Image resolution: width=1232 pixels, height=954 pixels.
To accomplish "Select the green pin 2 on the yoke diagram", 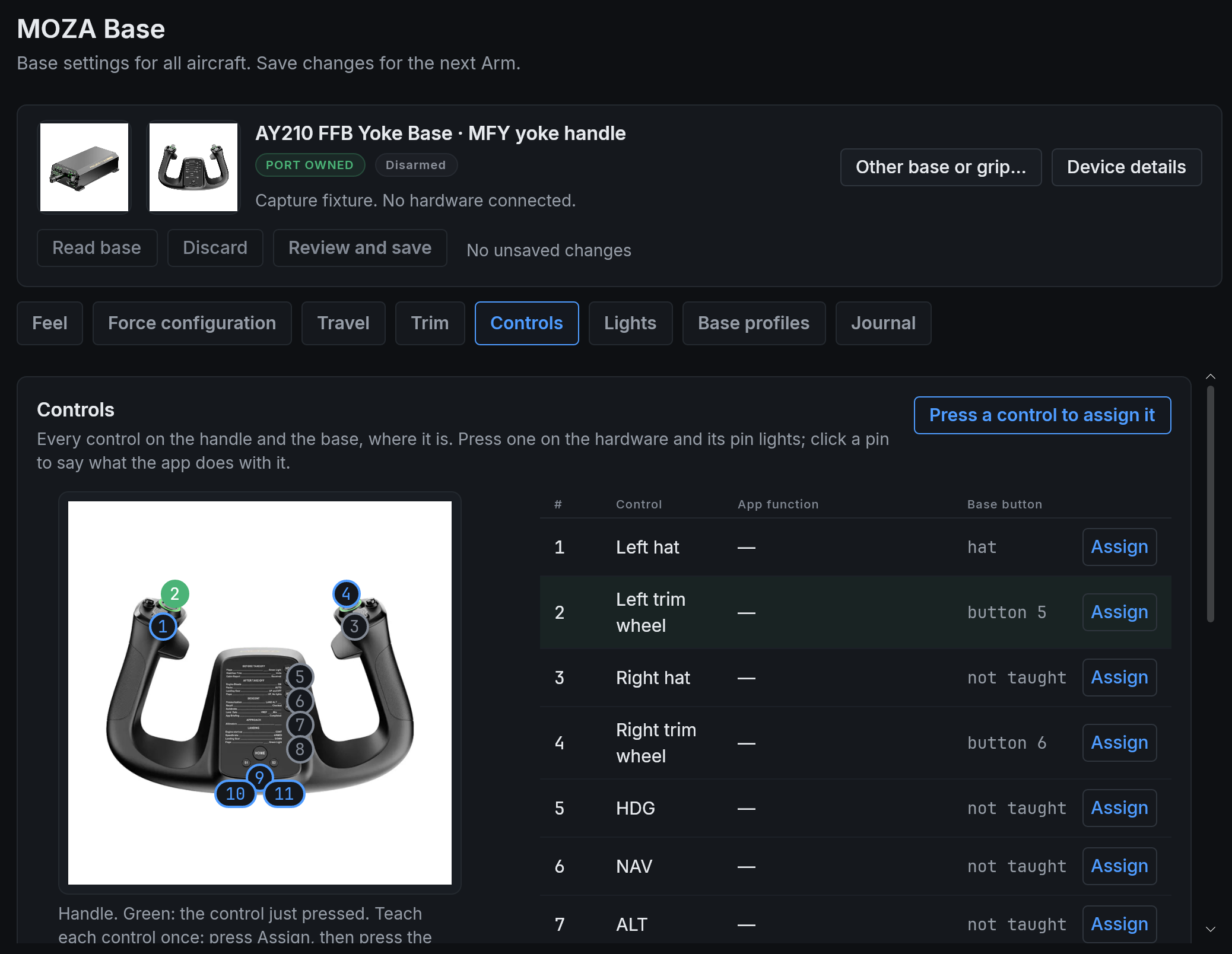I will (174, 594).
